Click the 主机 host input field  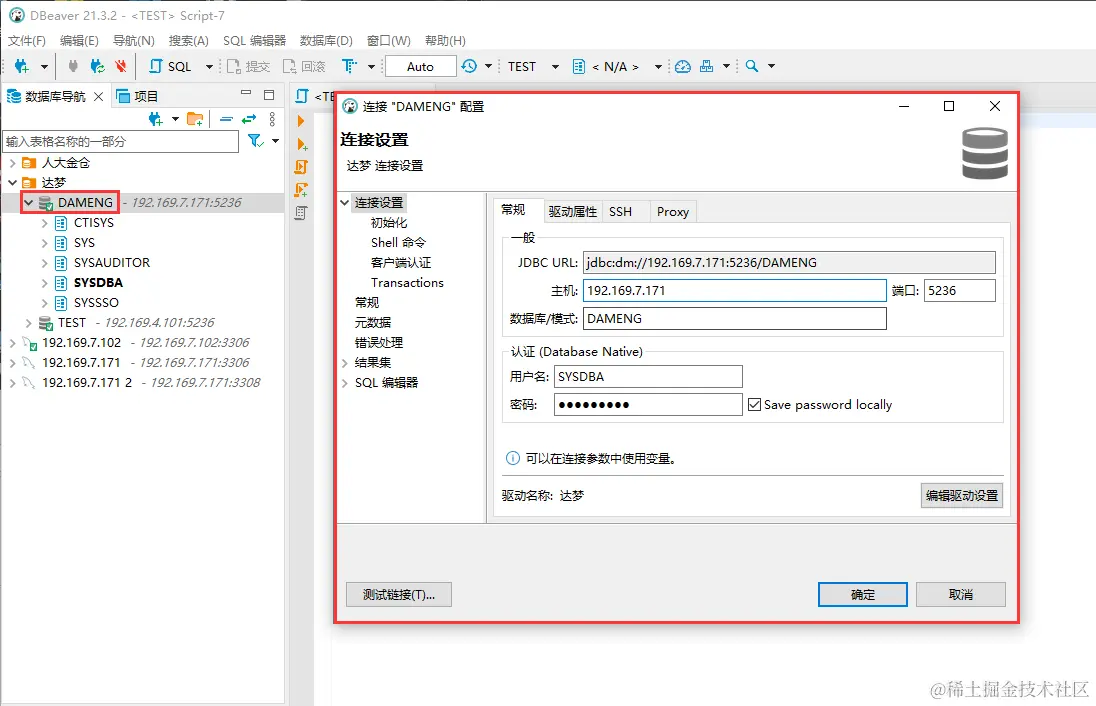point(735,291)
